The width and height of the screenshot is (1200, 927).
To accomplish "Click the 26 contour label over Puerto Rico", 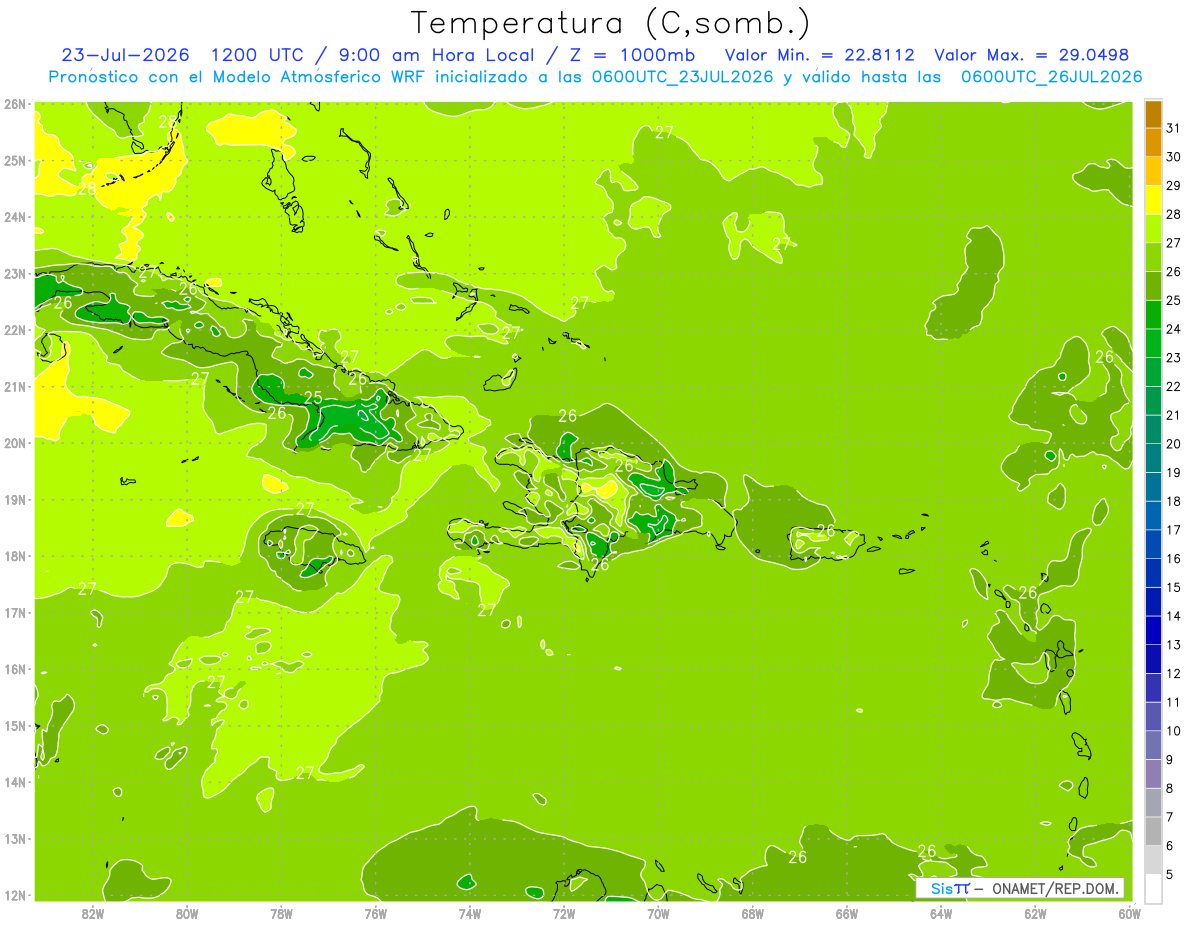I will pyautogui.click(x=826, y=530).
